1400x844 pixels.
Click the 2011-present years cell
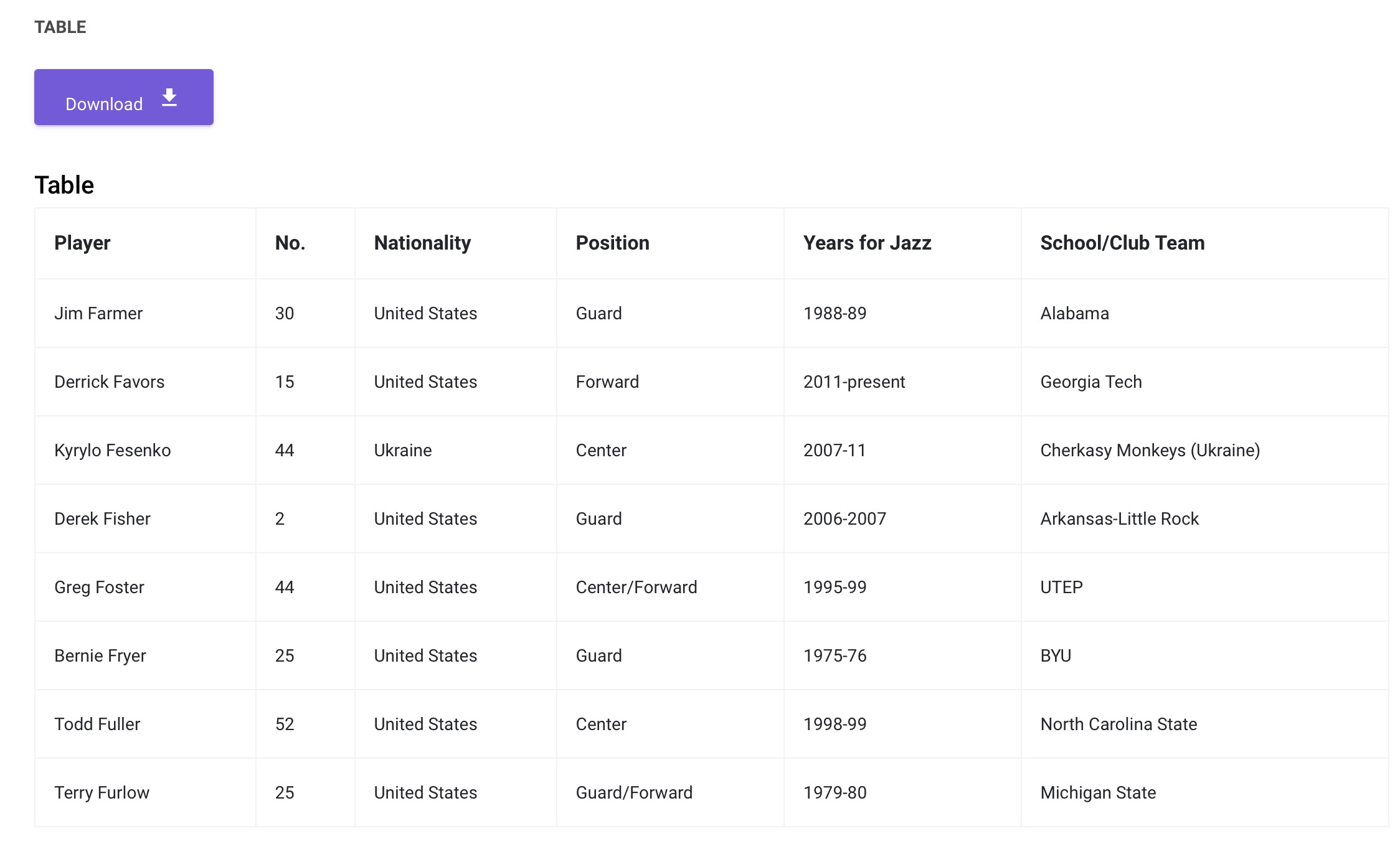point(902,382)
